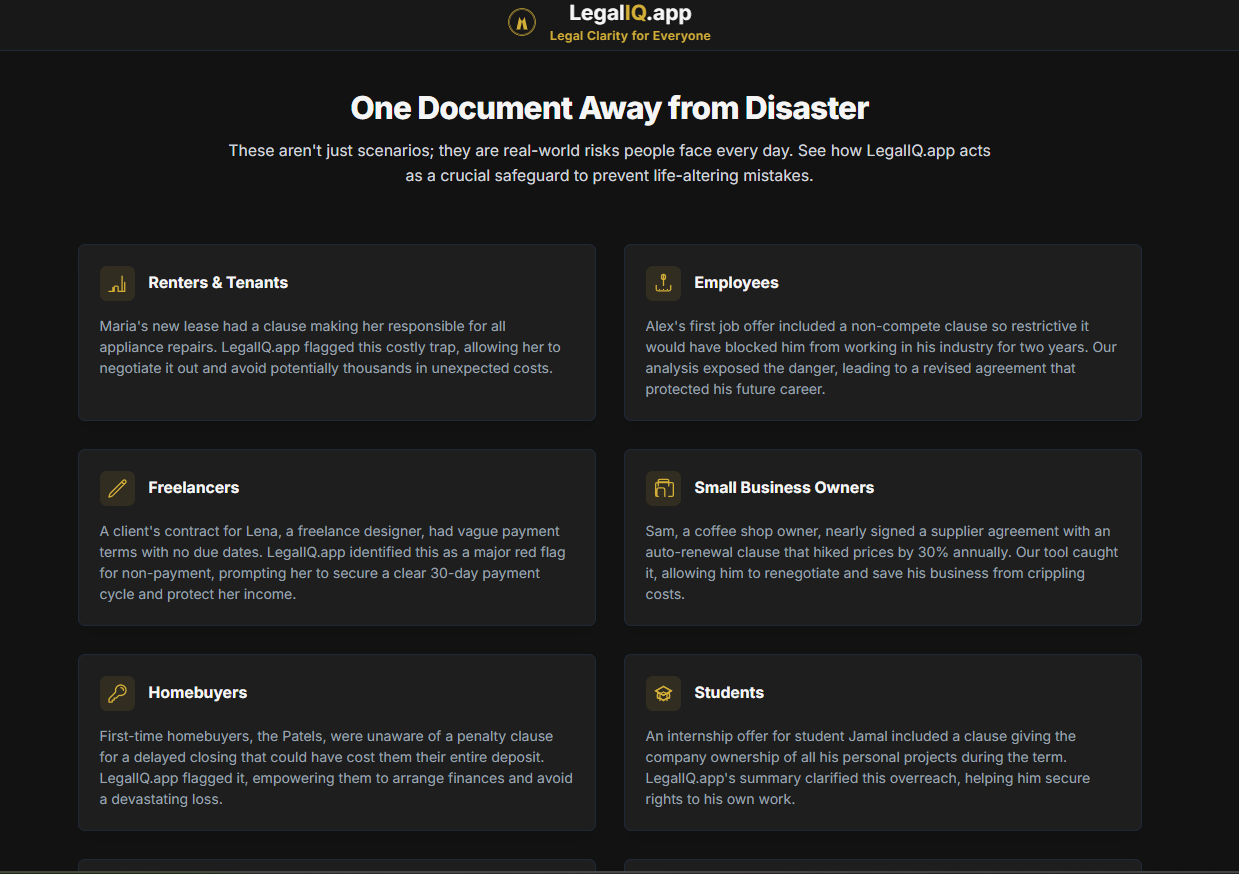Viewport: 1239px width, 874px height.
Task: Click the LegalIQ.app logo icon
Action: point(522,22)
